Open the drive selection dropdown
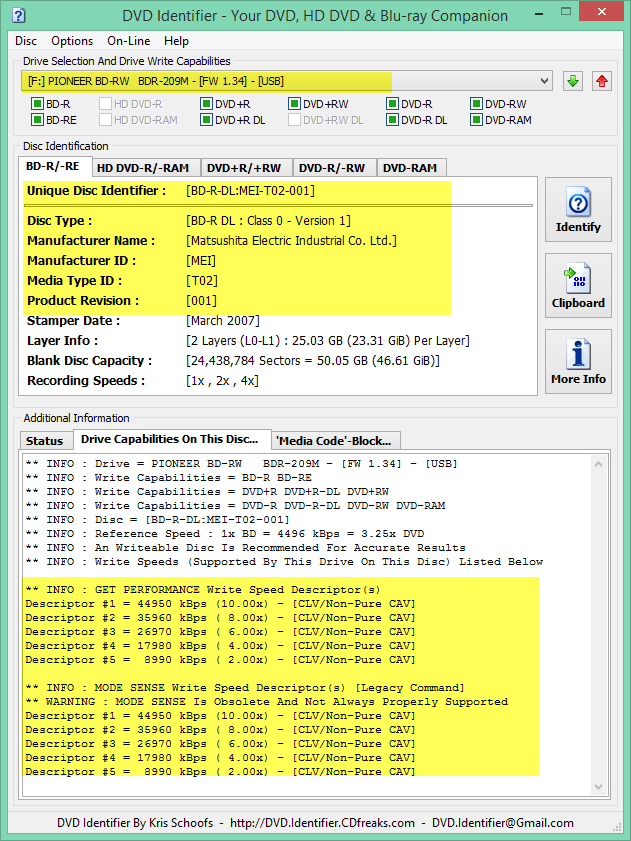This screenshot has height=841, width=631. [x=287, y=82]
